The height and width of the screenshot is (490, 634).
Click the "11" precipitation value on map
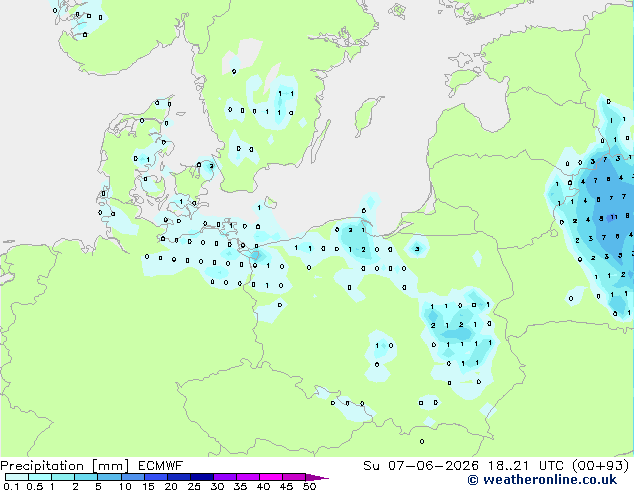pos(614,217)
